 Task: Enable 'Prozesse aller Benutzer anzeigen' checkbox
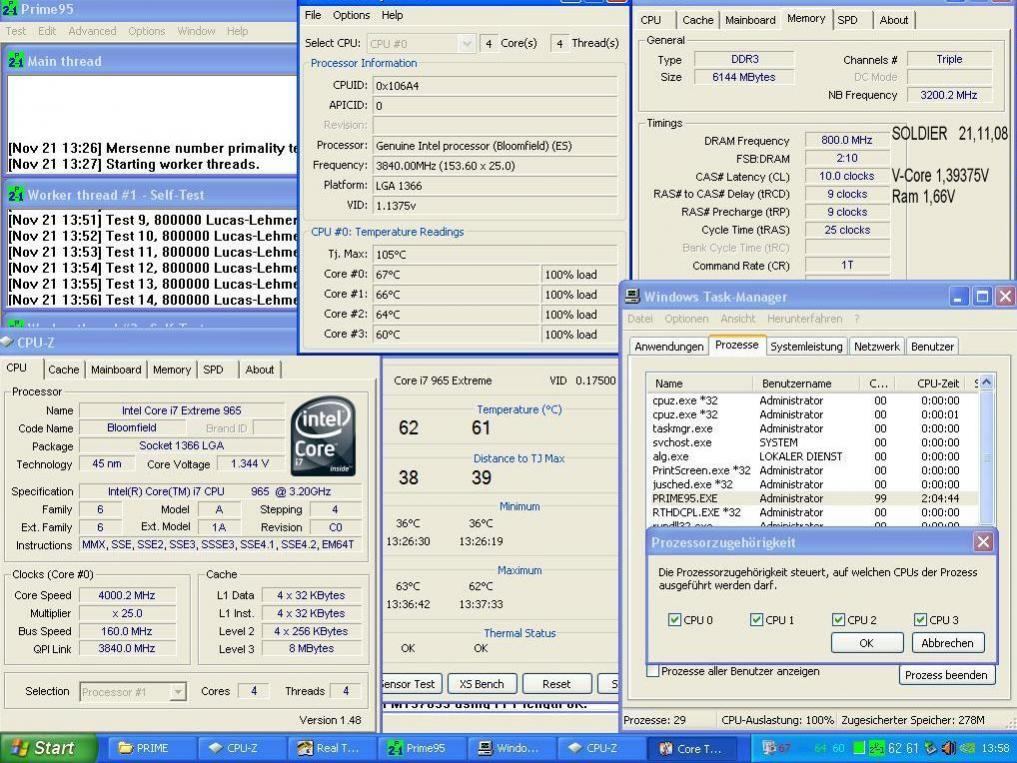(653, 671)
